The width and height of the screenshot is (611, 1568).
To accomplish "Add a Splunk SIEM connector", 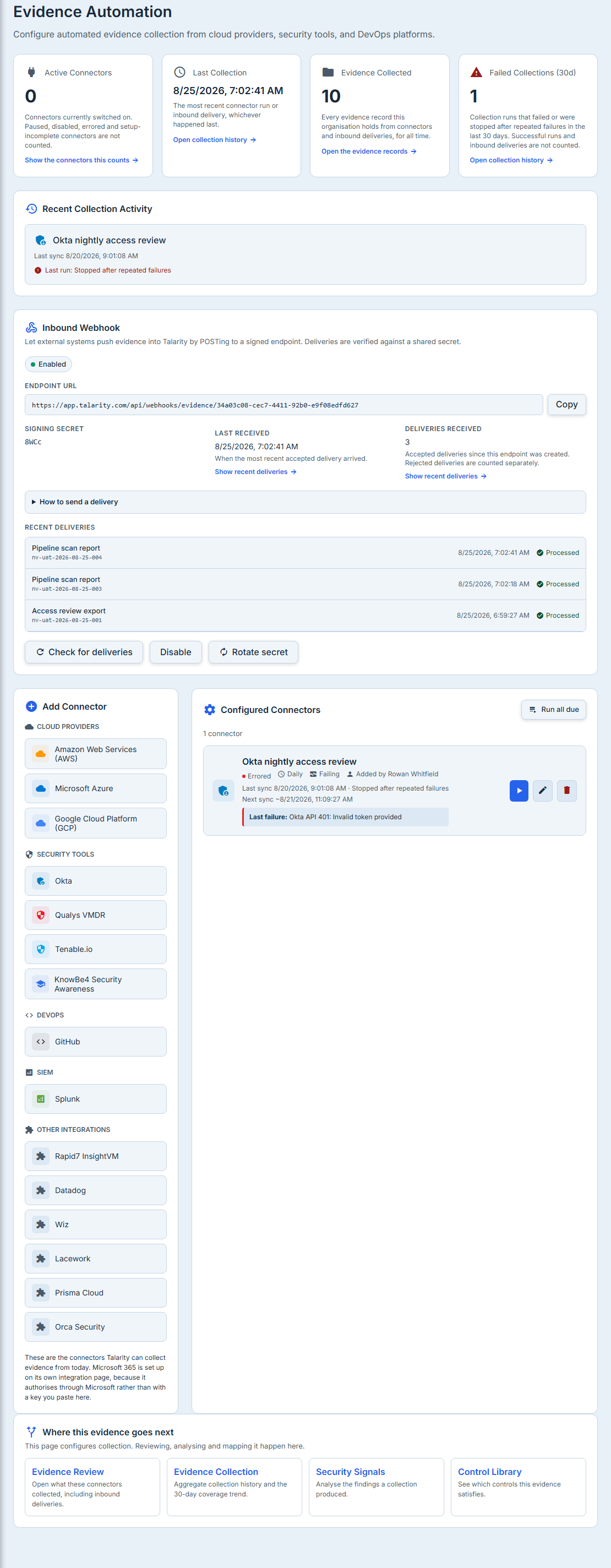I will (x=96, y=1099).
